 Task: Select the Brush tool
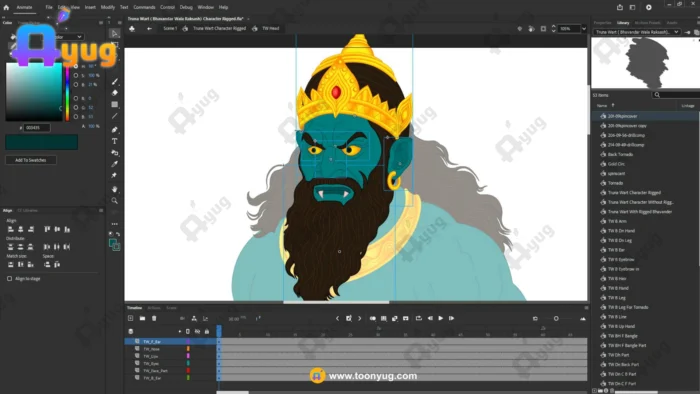[115, 82]
